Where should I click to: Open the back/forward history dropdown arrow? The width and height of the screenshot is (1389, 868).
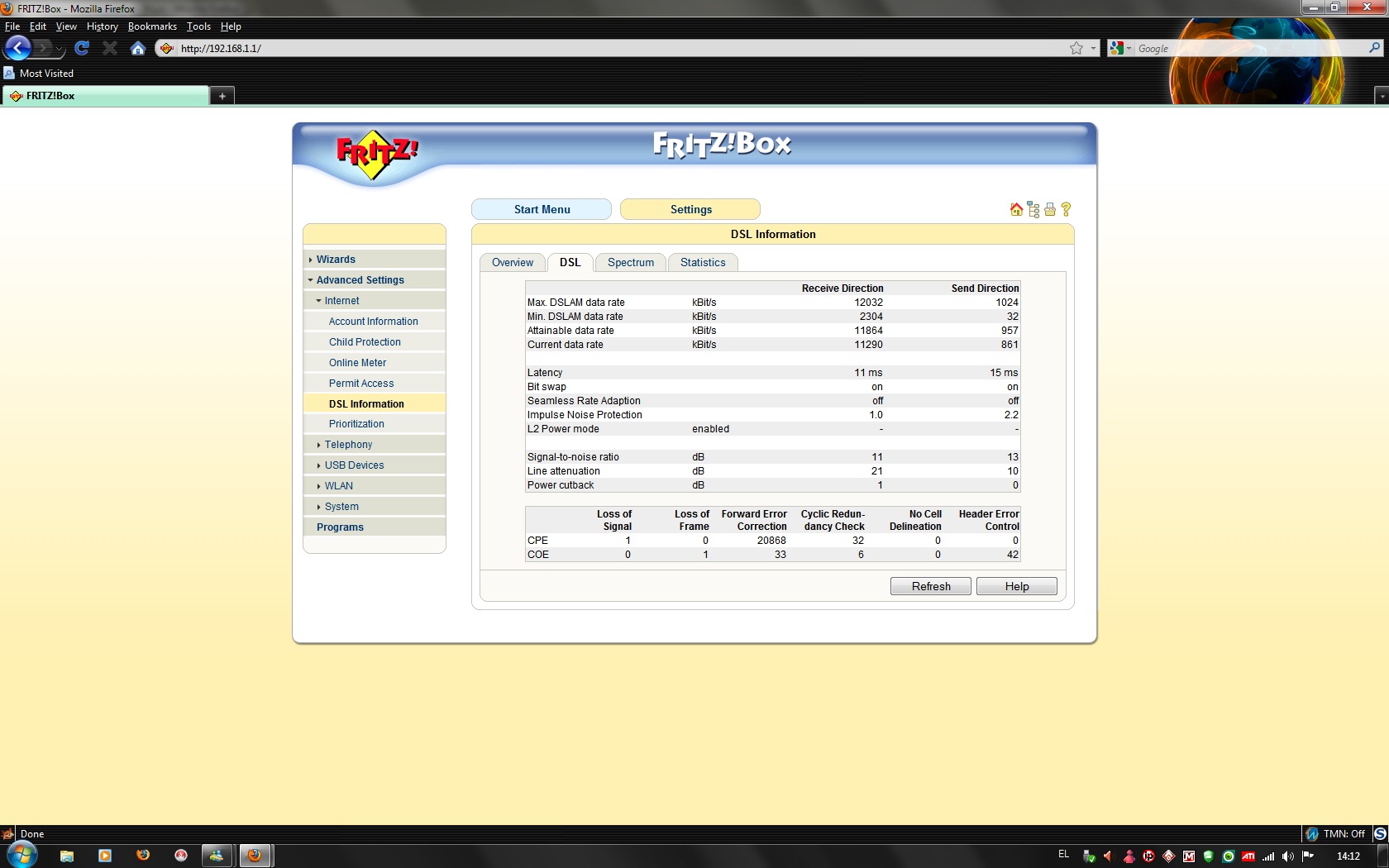coord(60,49)
